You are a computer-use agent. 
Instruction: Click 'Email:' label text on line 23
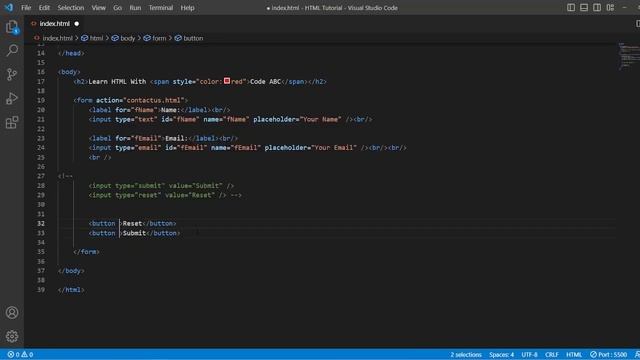tap(176, 138)
